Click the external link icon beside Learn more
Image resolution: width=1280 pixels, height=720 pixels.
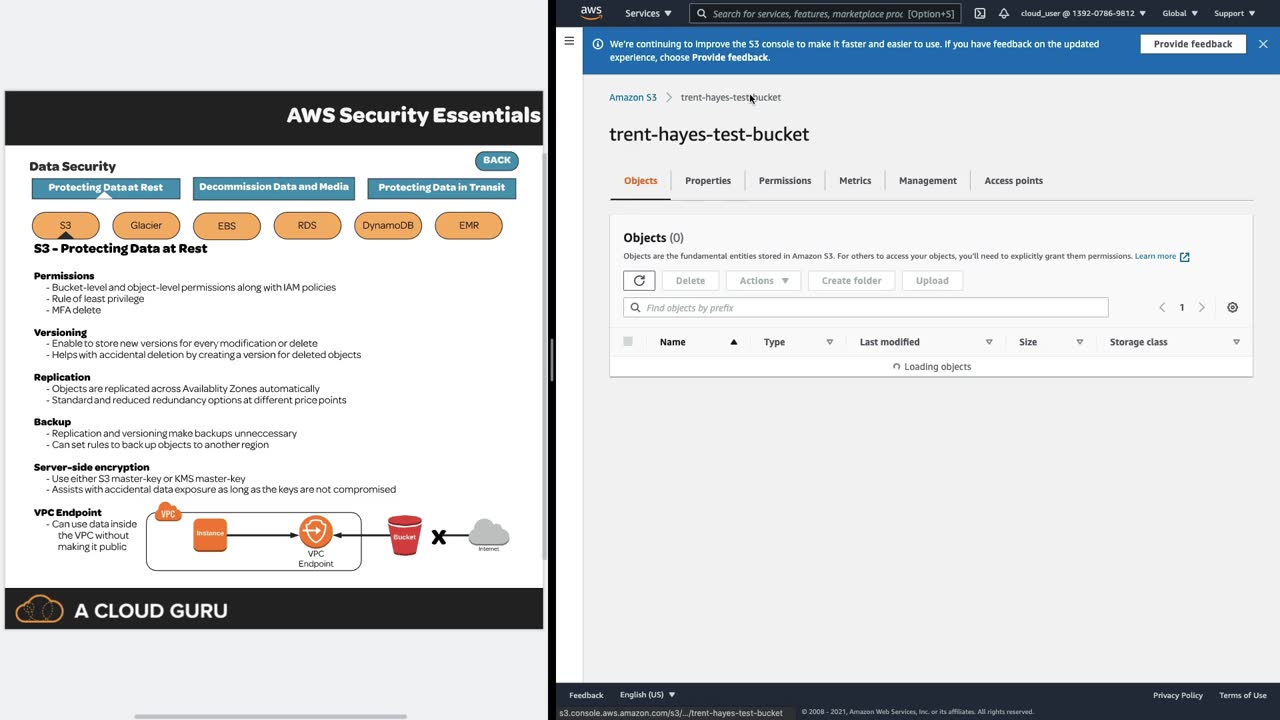pyautogui.click(x=1185, y=257)
